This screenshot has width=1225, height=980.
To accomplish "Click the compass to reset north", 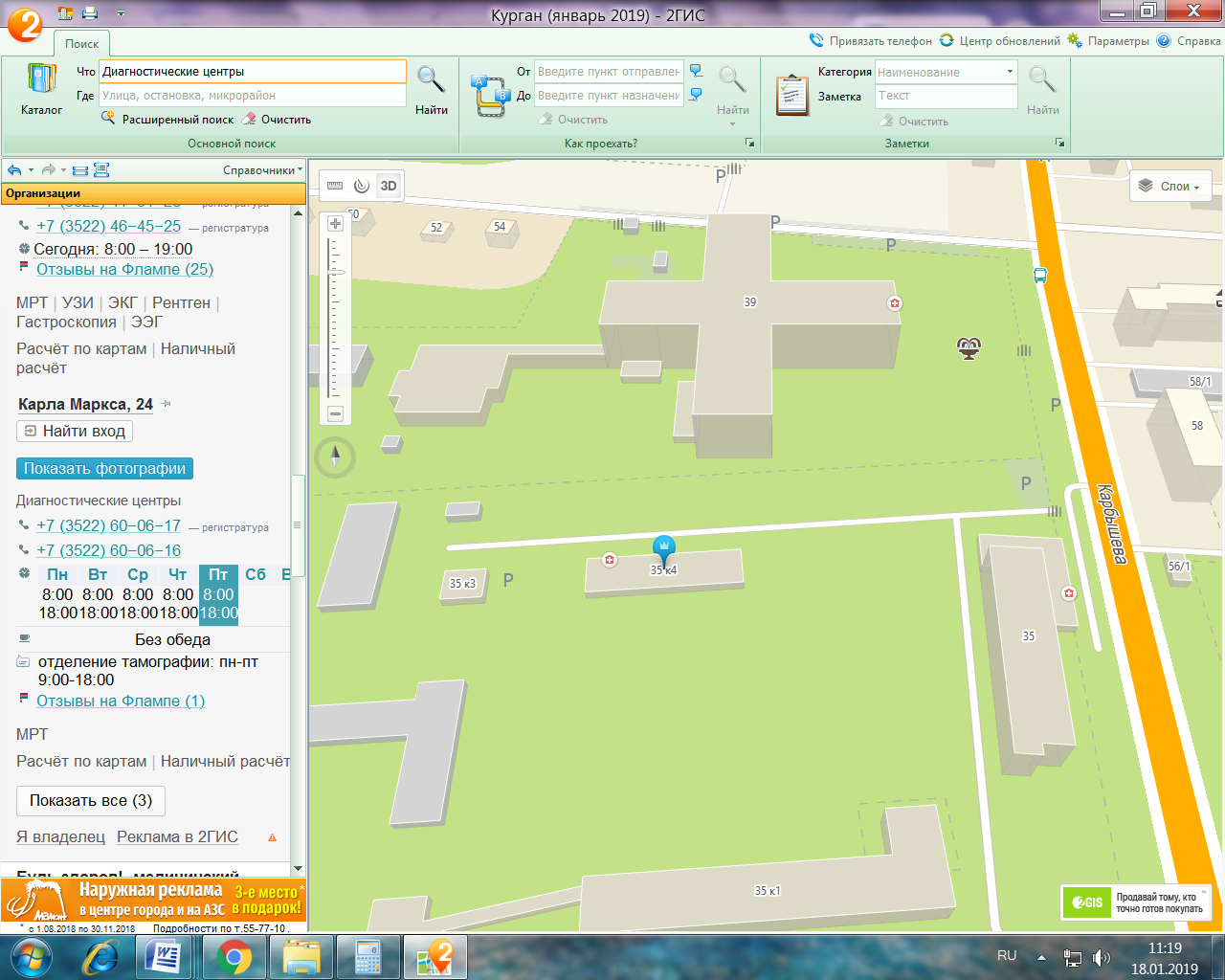I will click(335, 457).
